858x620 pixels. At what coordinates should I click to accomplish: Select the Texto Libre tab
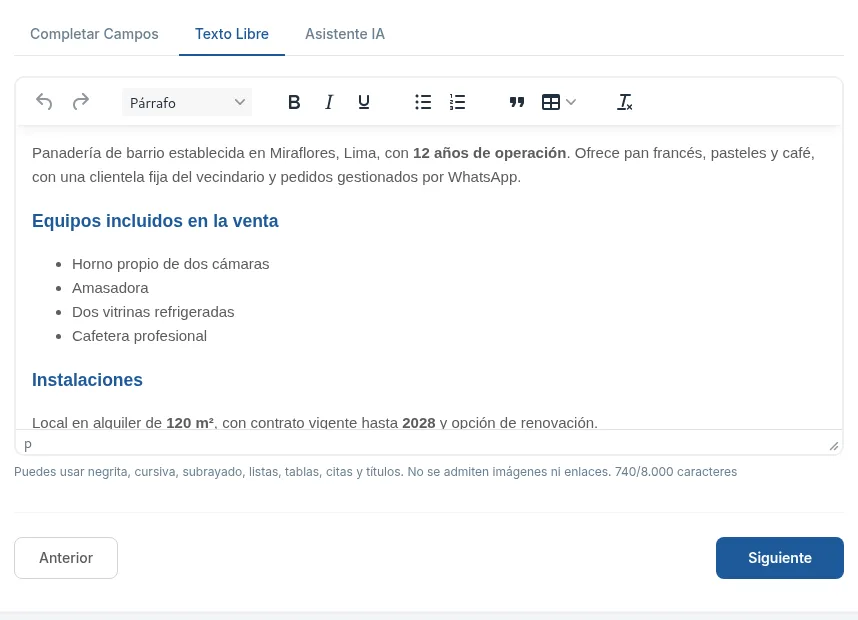[232, 34]
